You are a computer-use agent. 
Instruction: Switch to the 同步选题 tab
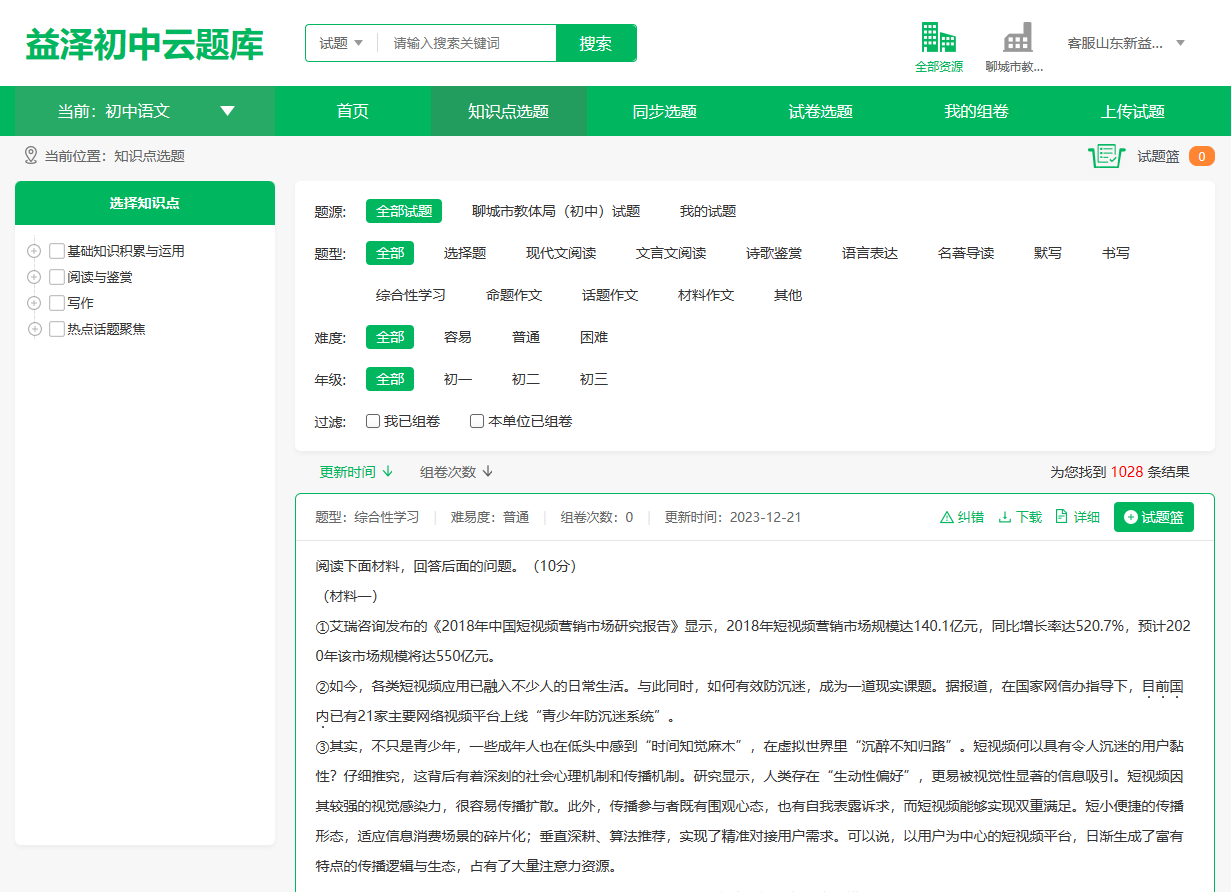click(665, 111)
